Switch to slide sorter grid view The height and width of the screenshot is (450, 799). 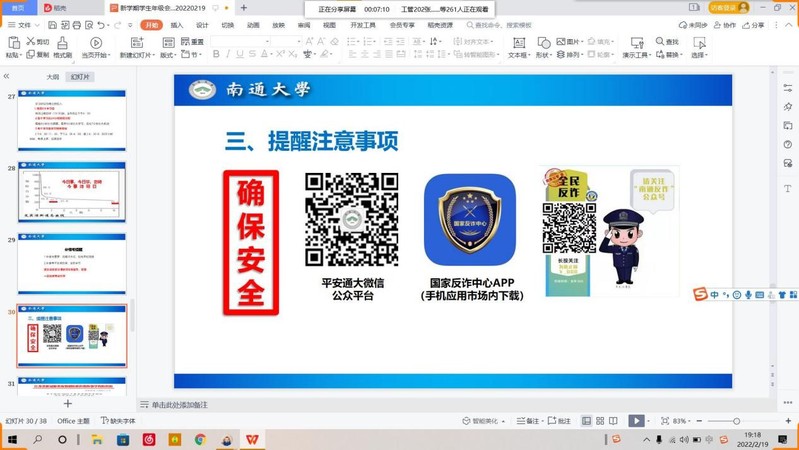600,421
